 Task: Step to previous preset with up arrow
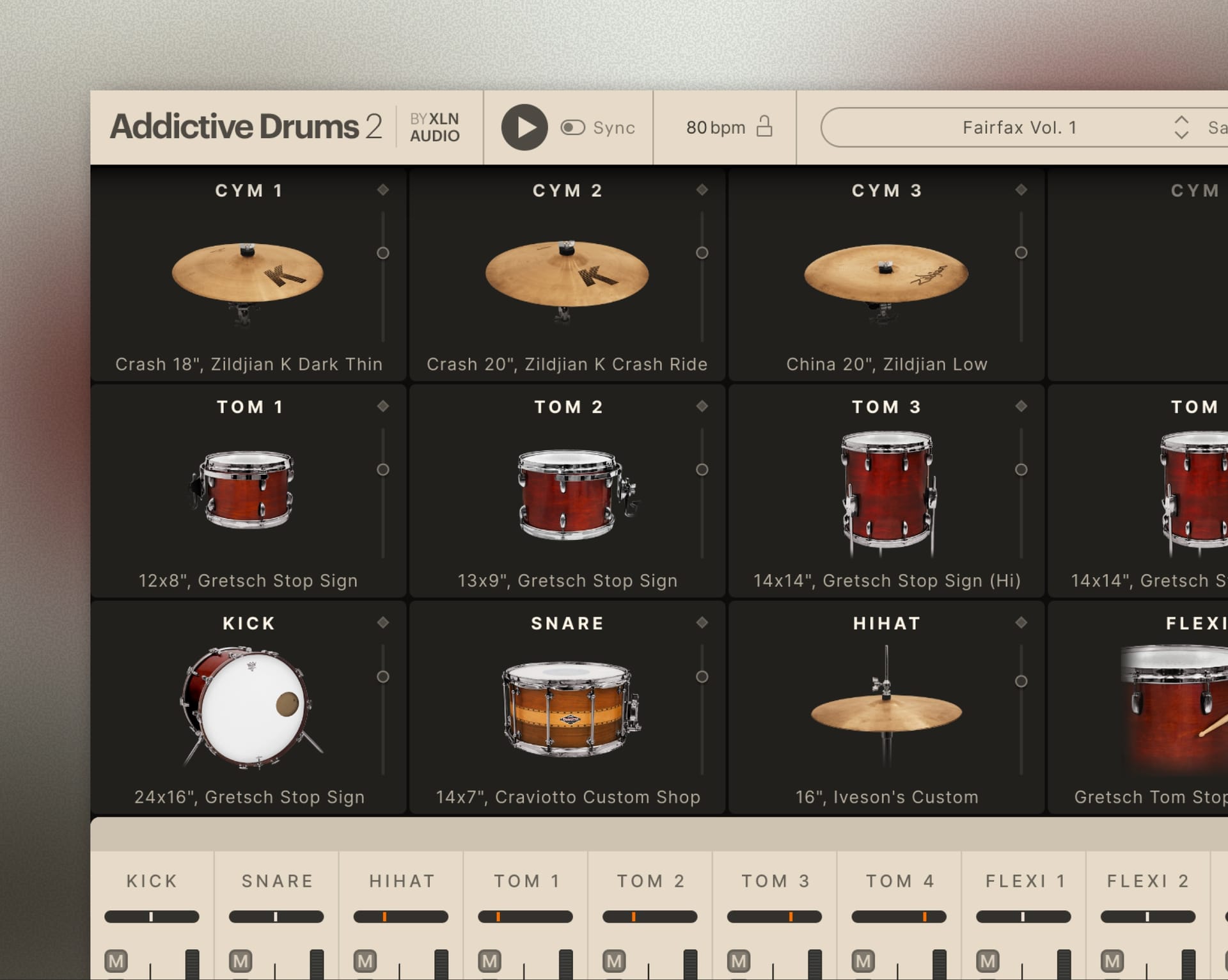click(1181, 120)
